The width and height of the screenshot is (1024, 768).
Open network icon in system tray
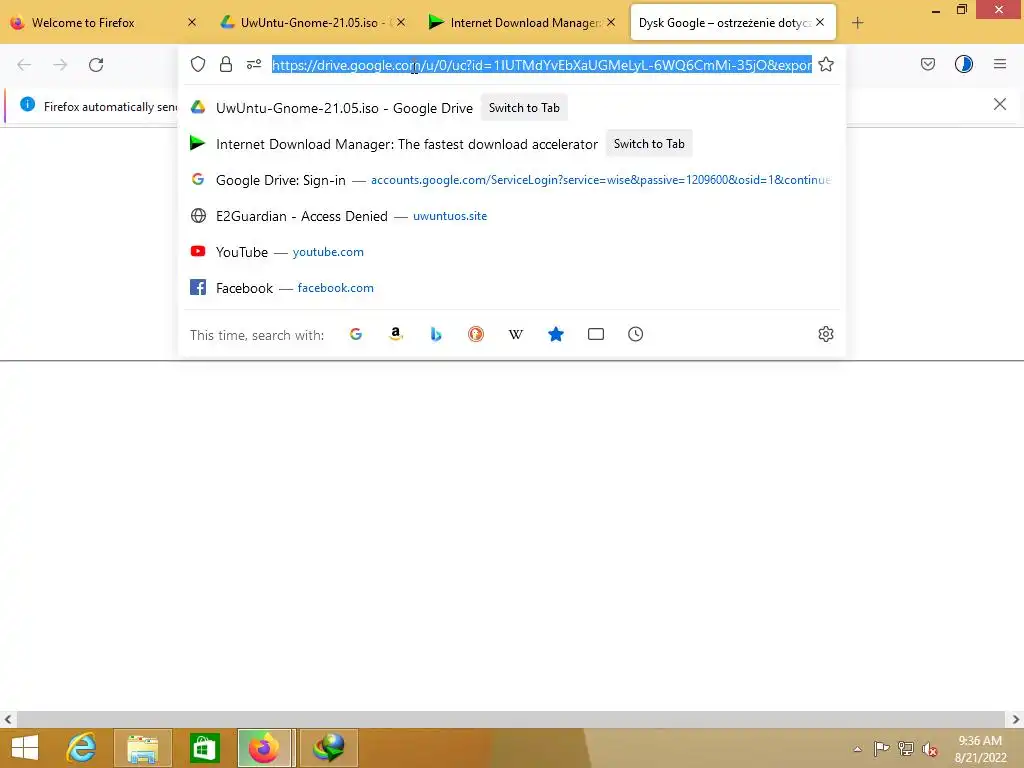point(906,749)
